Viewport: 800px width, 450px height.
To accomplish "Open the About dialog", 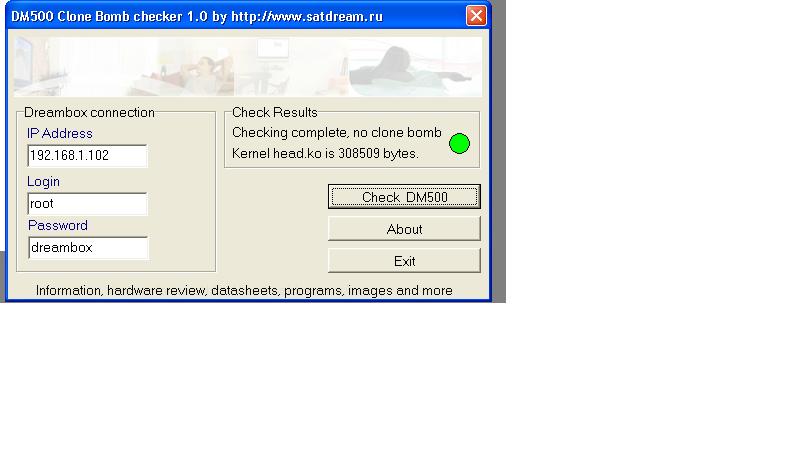I will [404, 229].
